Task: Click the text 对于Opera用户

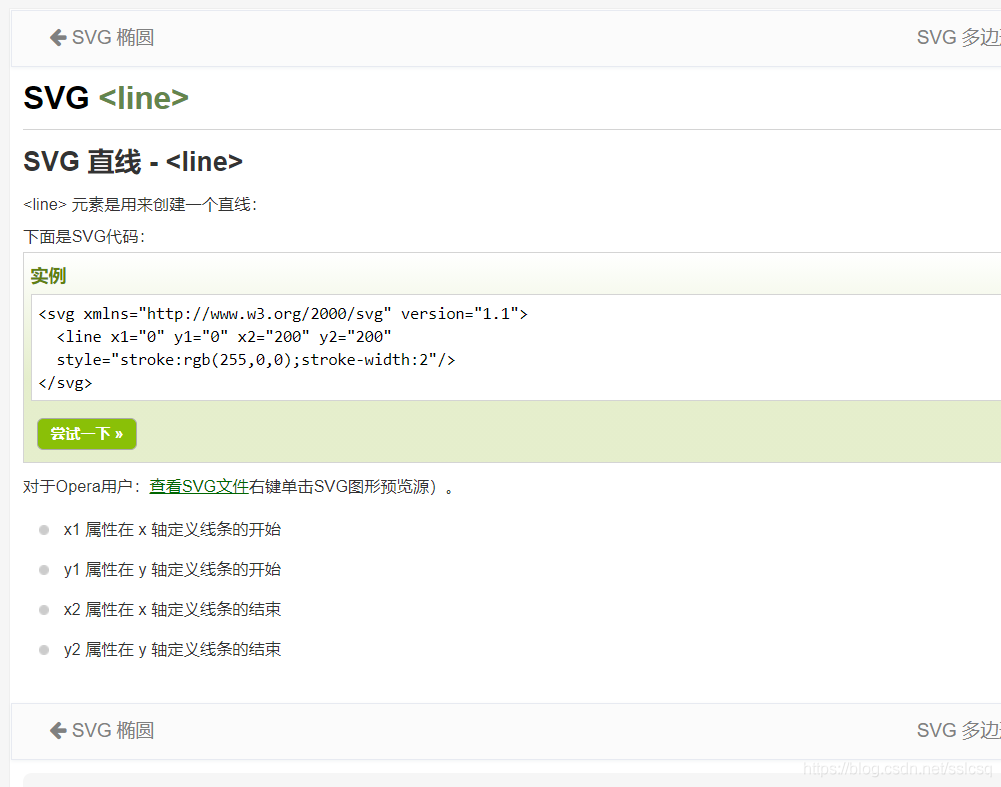Action: click(82, 486)
